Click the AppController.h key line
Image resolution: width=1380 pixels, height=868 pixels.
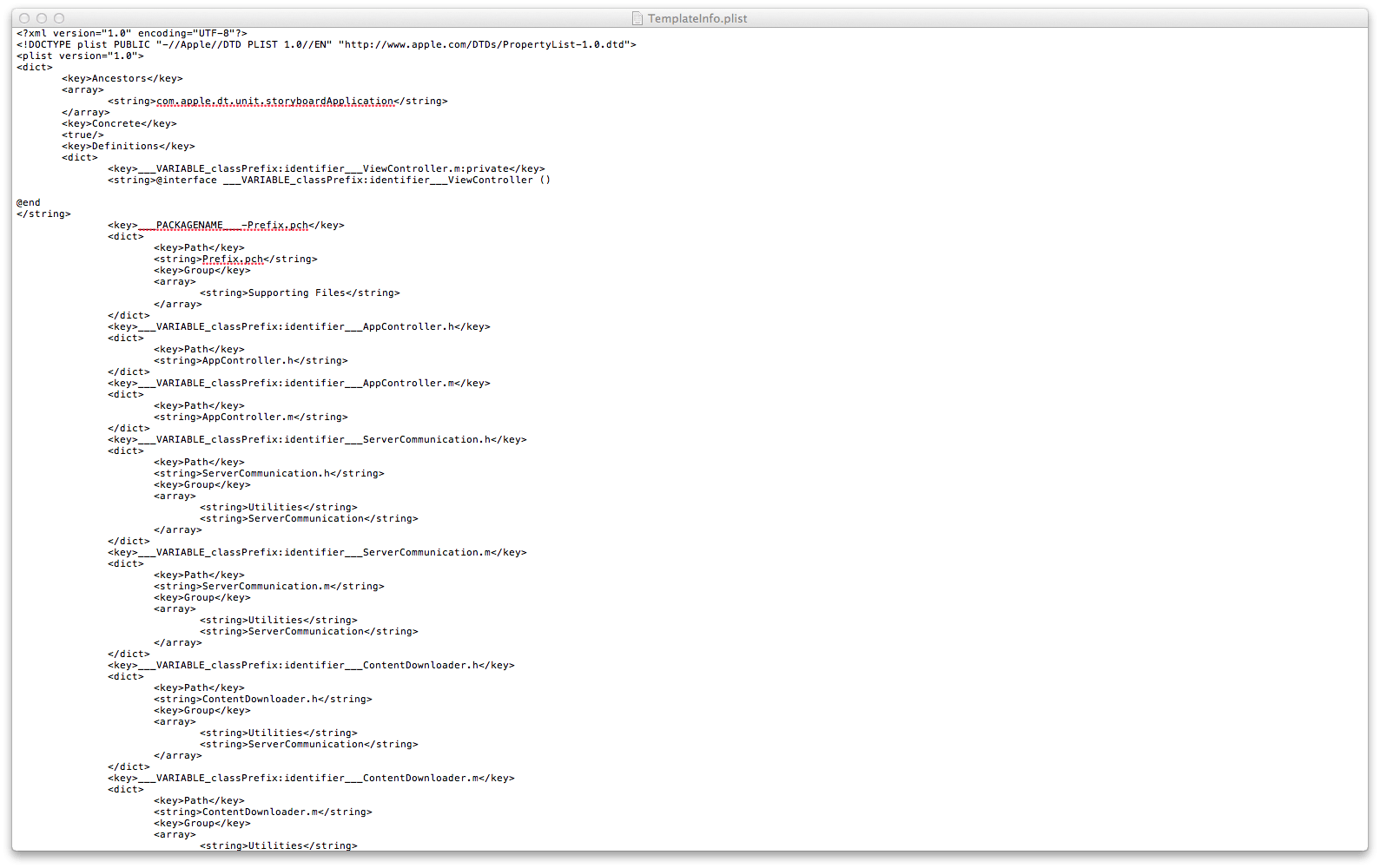(299, 326)
